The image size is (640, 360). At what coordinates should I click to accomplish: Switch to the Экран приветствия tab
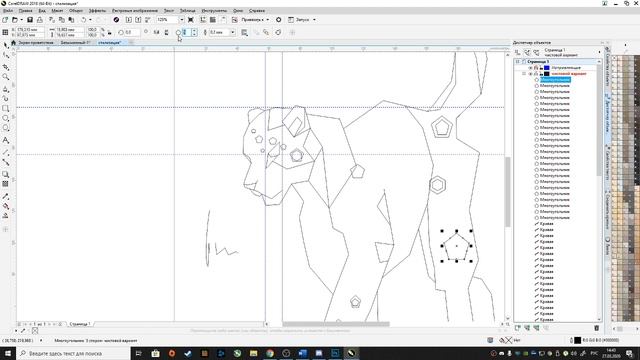point(36,42)
